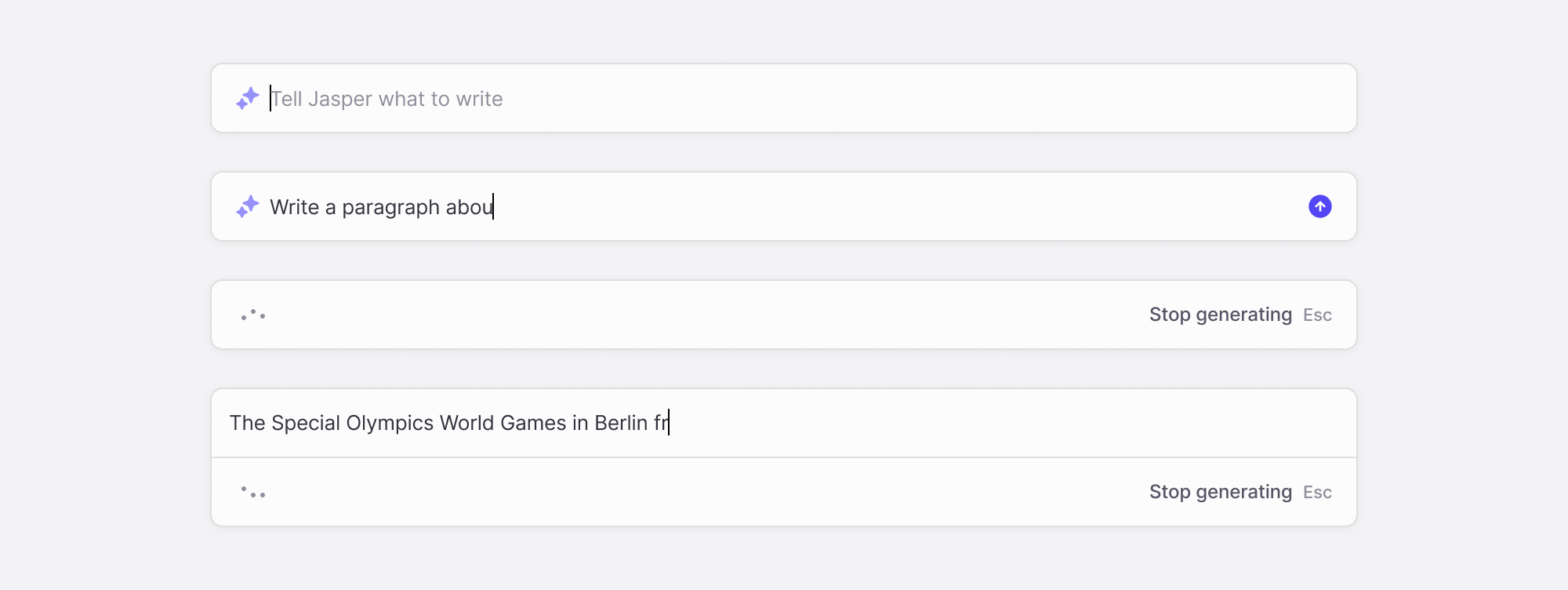
Task: Click into the "Write a paragraph abou" prompt text
Action: point(382,207)
